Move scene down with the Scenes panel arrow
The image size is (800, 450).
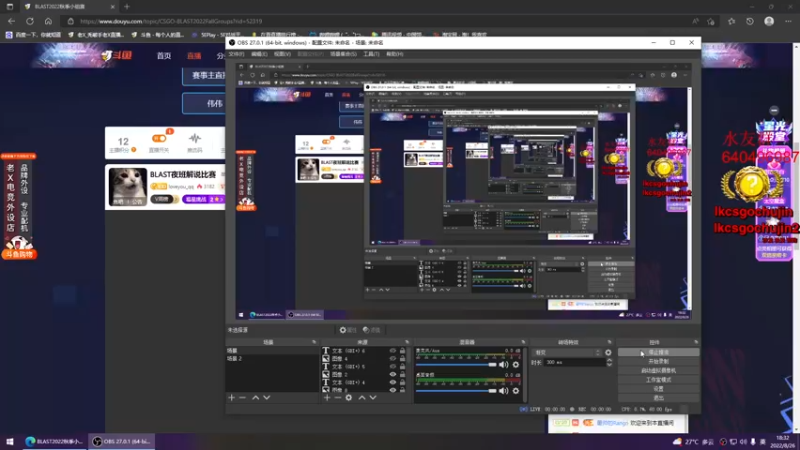pos(267,397)
